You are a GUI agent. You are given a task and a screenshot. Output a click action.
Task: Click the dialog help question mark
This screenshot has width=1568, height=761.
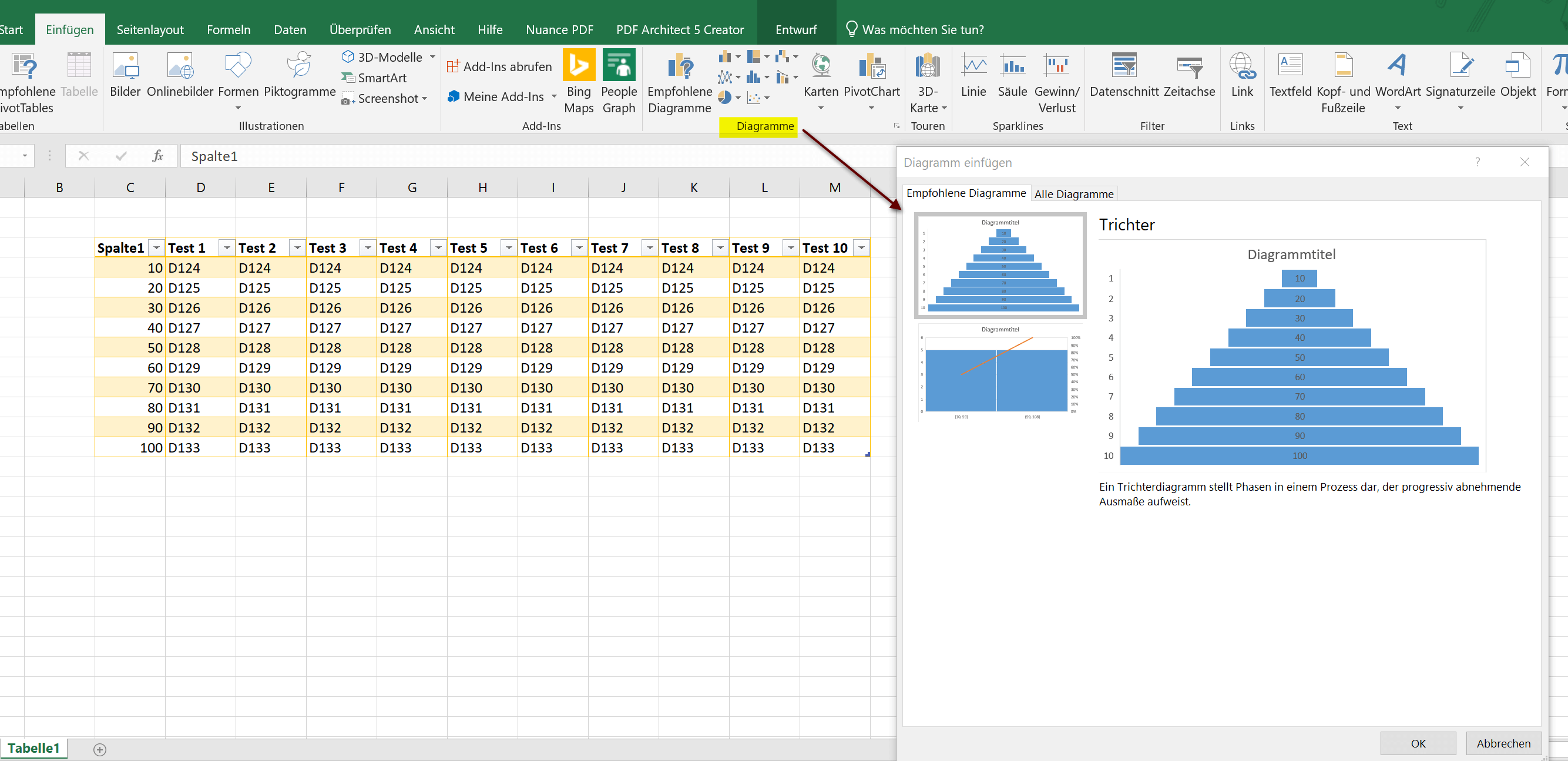pyautogui.click(x=1478, y=162)
